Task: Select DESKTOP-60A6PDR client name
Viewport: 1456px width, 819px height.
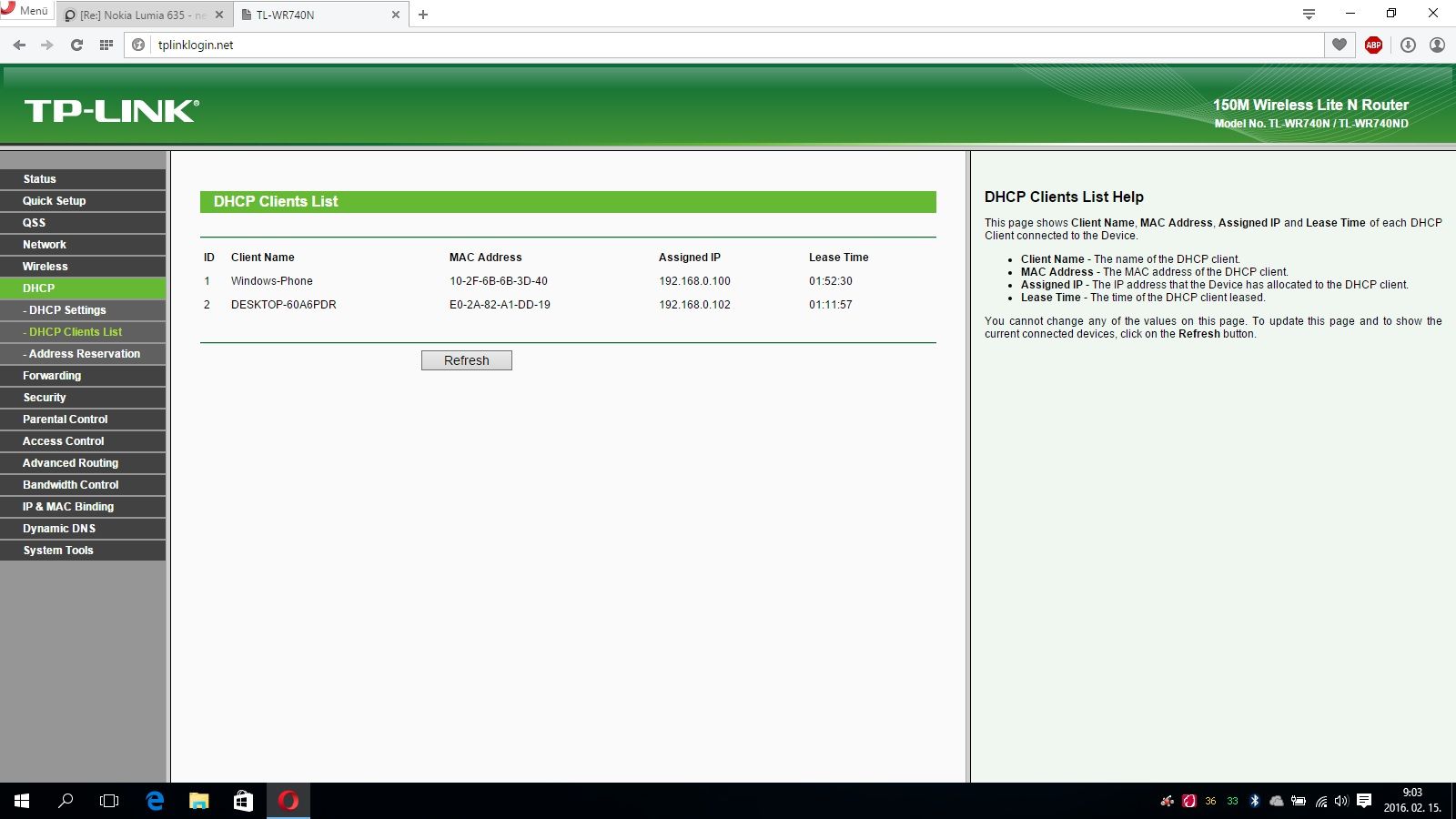Action: point(284,305)
